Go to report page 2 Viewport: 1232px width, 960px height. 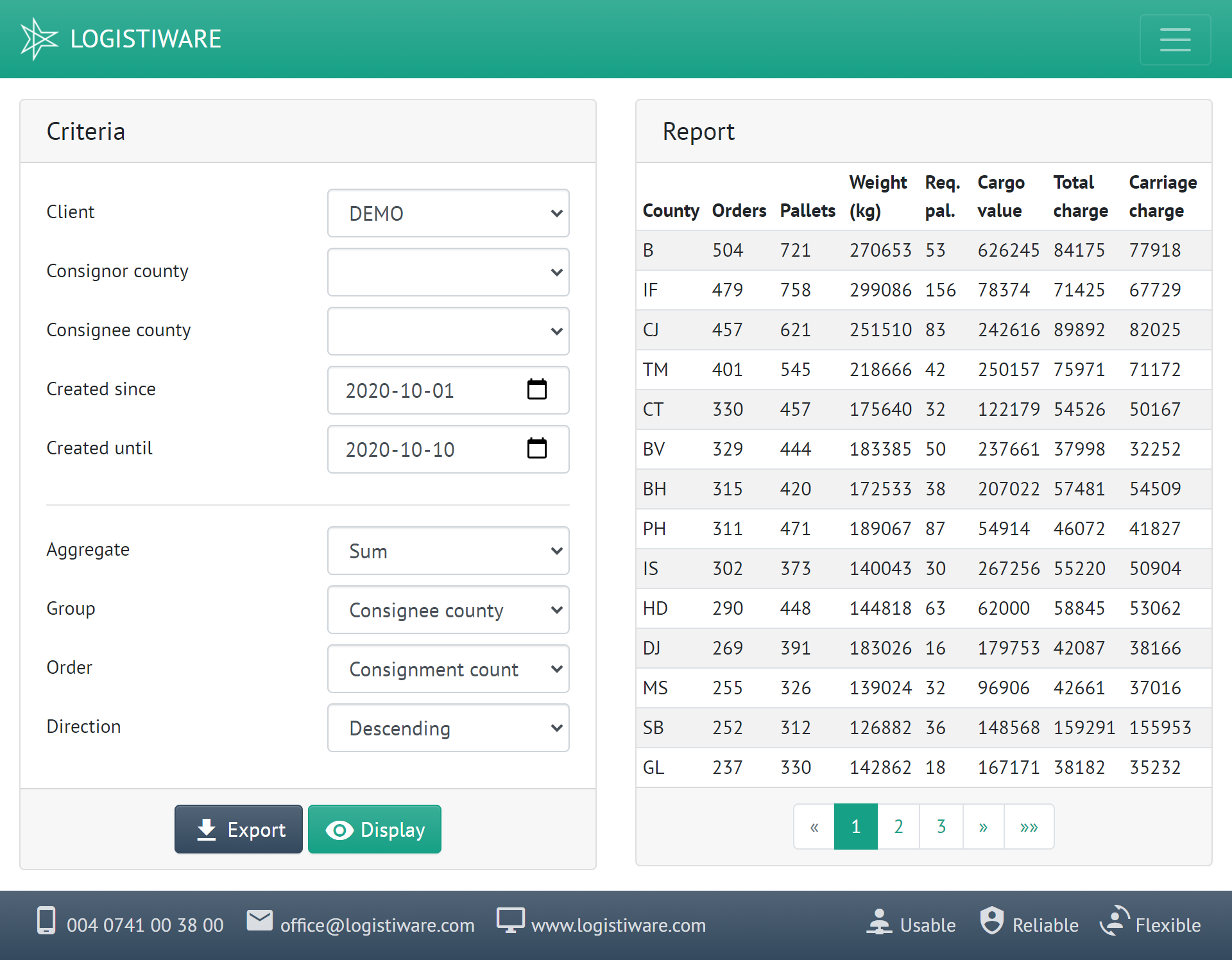(898, 827)
